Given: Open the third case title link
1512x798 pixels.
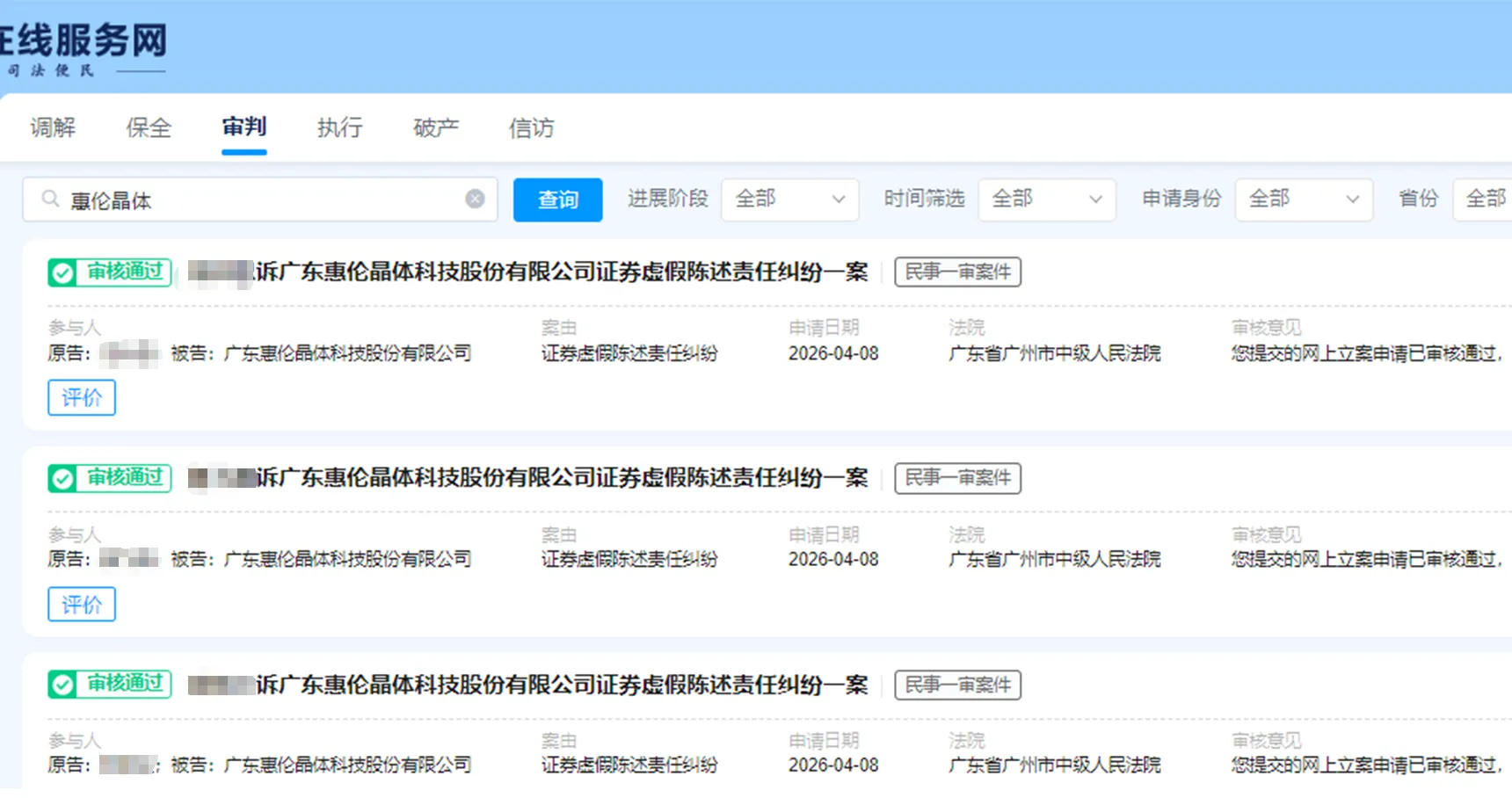Looking at the screenshot, I should coord(527,685).
